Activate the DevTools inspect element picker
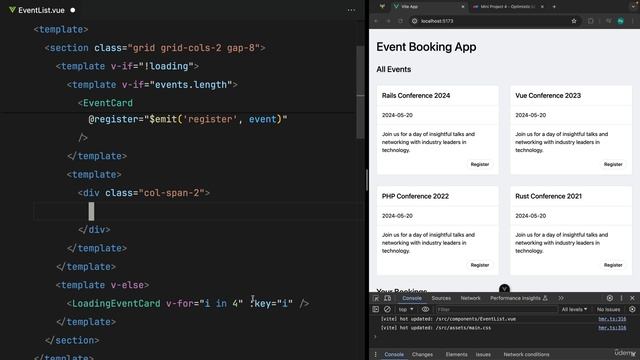Image resolution: width=640 pixels, height=360 pixels. (x=376, y=298)
